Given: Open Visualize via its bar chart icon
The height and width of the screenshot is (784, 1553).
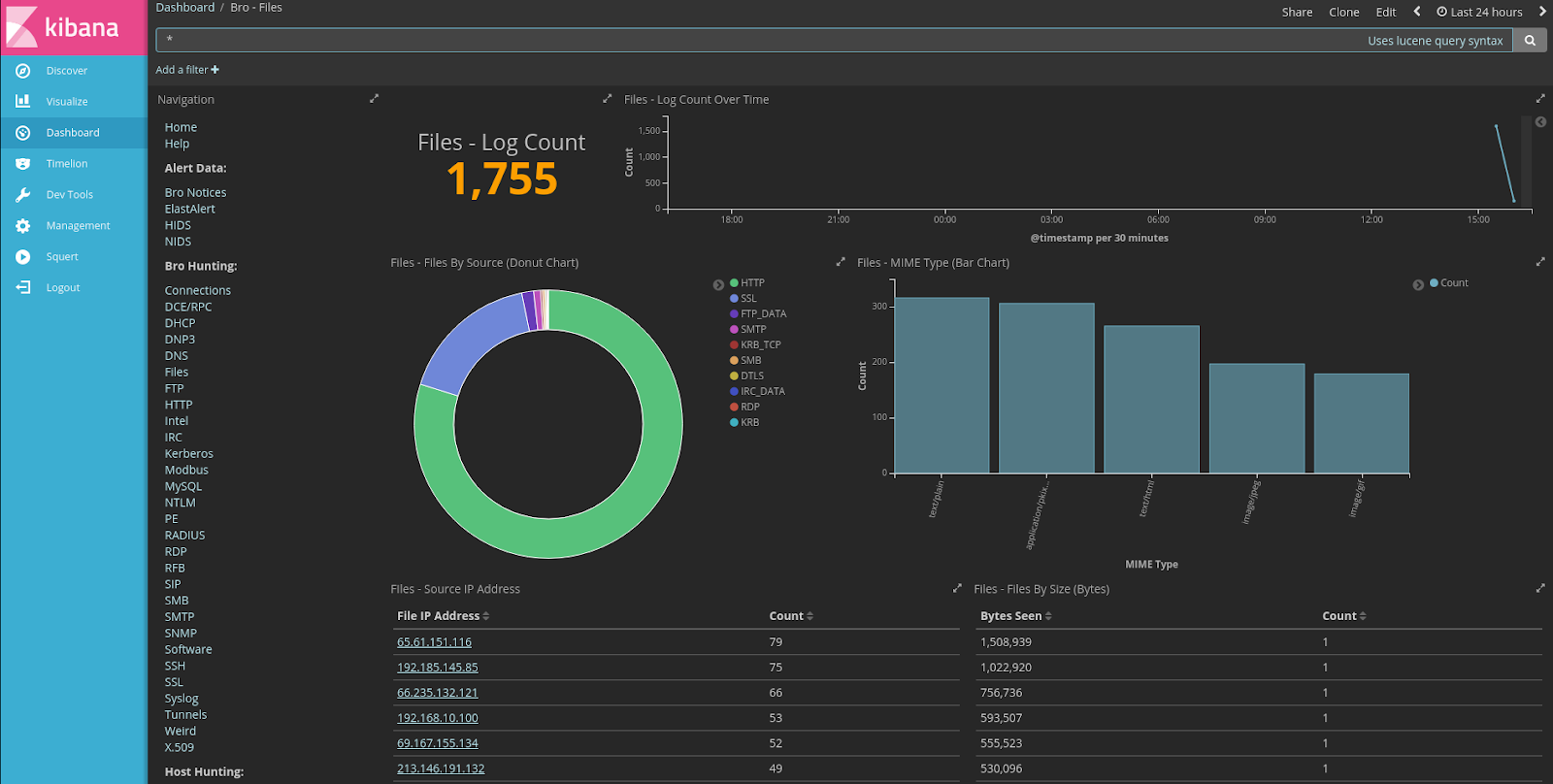Looking at the screenshot, I should click(x=22, y=102).
